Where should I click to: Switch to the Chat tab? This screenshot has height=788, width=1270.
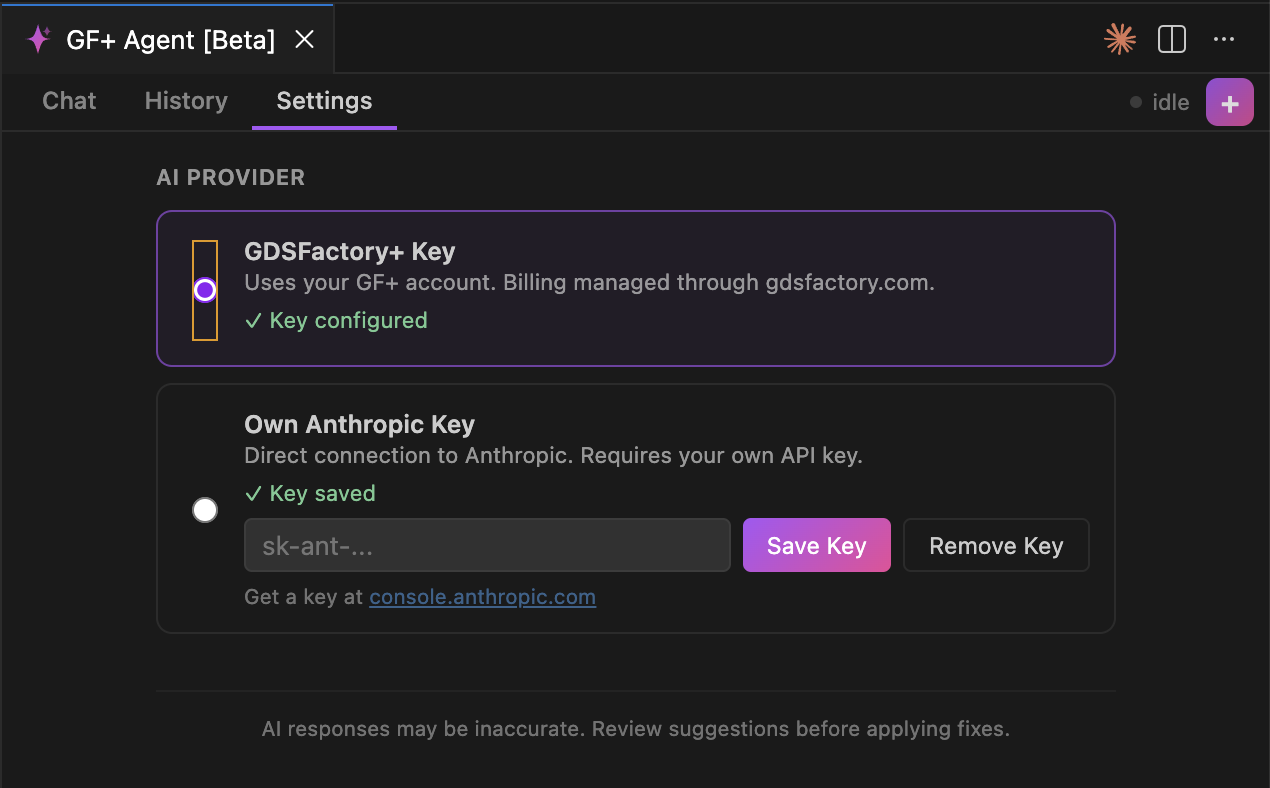pos(68,101)
